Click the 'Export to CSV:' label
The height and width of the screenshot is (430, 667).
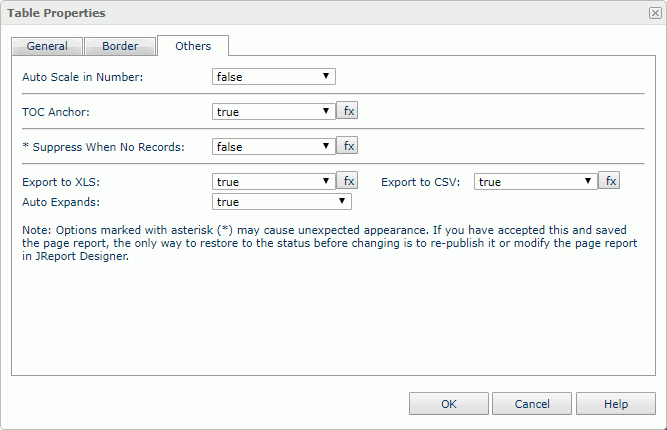pyautogui.click(x=420, y=182)
